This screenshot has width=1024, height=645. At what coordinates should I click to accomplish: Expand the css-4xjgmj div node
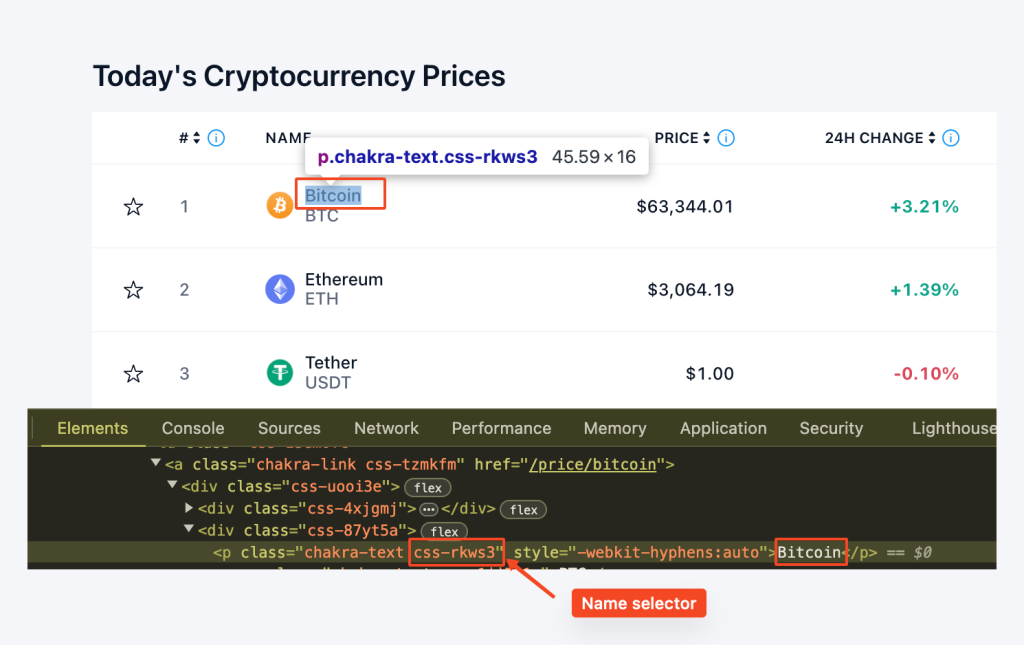(189, 507)
